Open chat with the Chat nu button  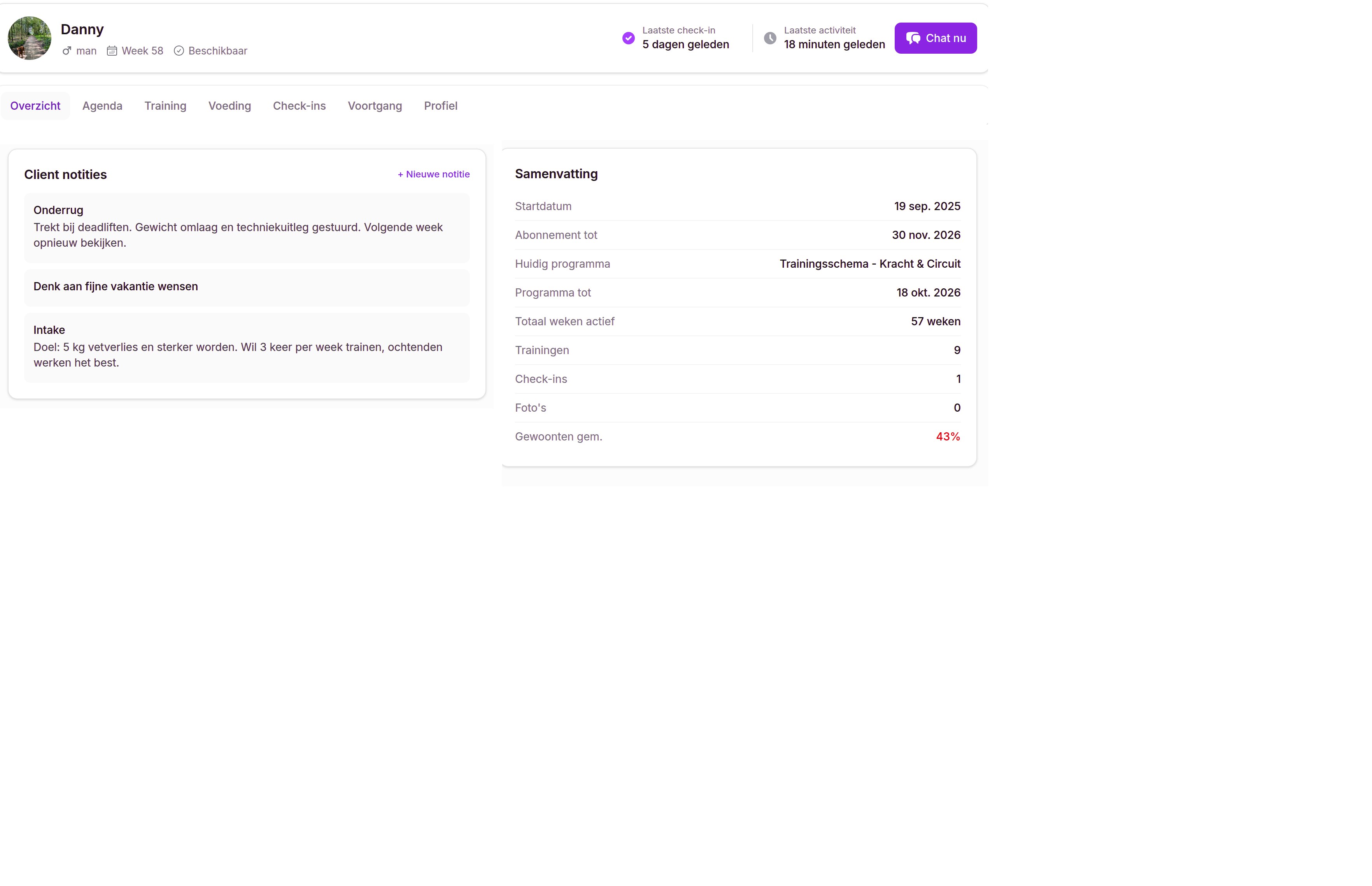pos(935,38)
